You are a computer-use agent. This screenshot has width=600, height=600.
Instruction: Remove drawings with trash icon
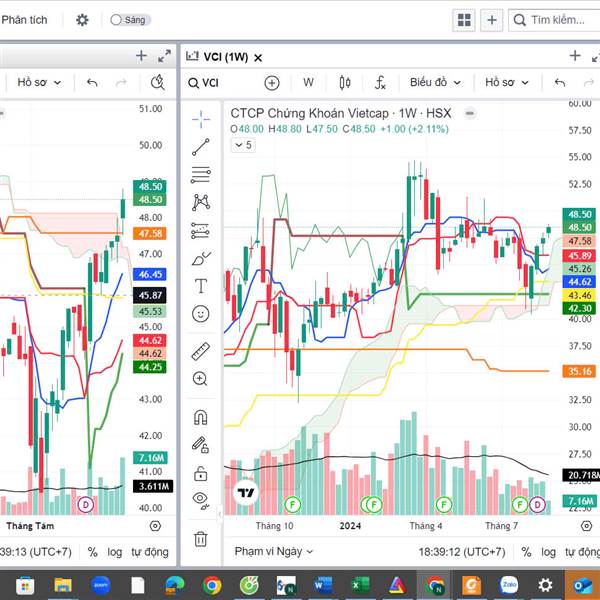(x=201, y=539)
